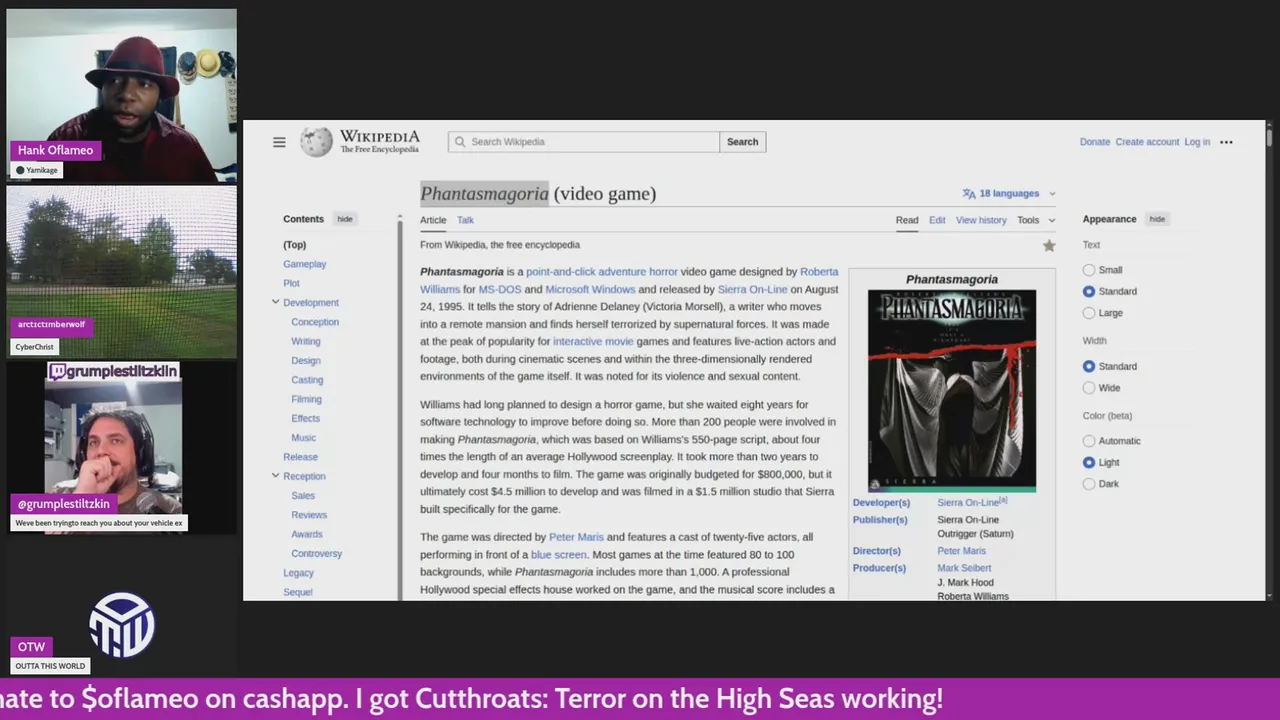Click the Phantasmagoria box art thumbnail

tap(952, 391)
